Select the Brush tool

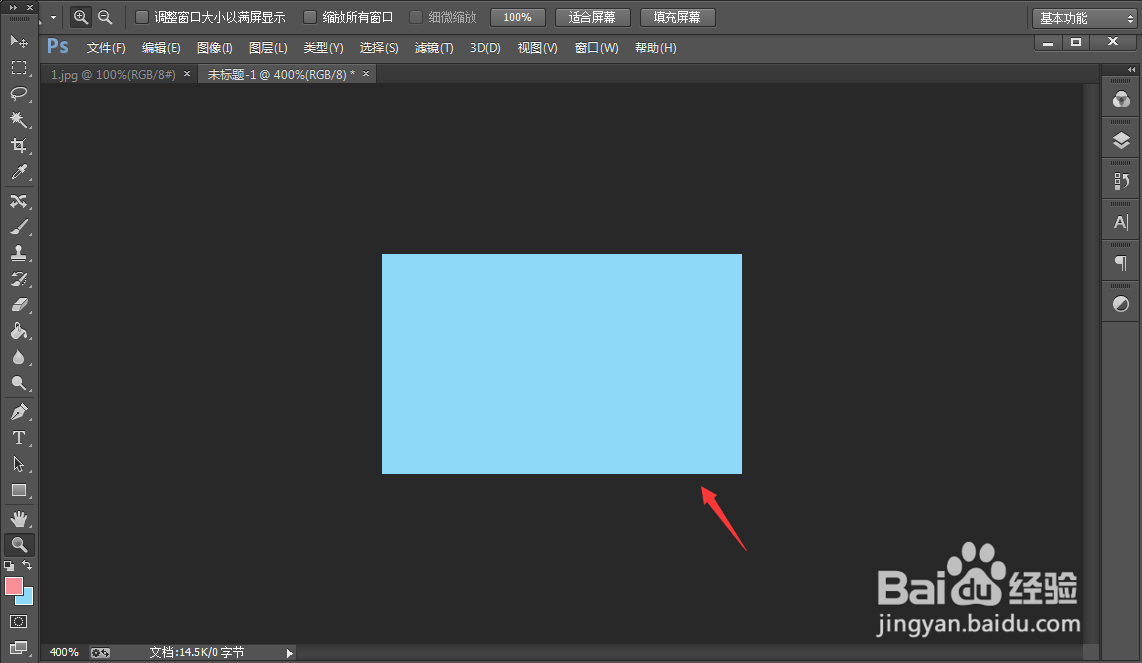[x=19, y=227]
